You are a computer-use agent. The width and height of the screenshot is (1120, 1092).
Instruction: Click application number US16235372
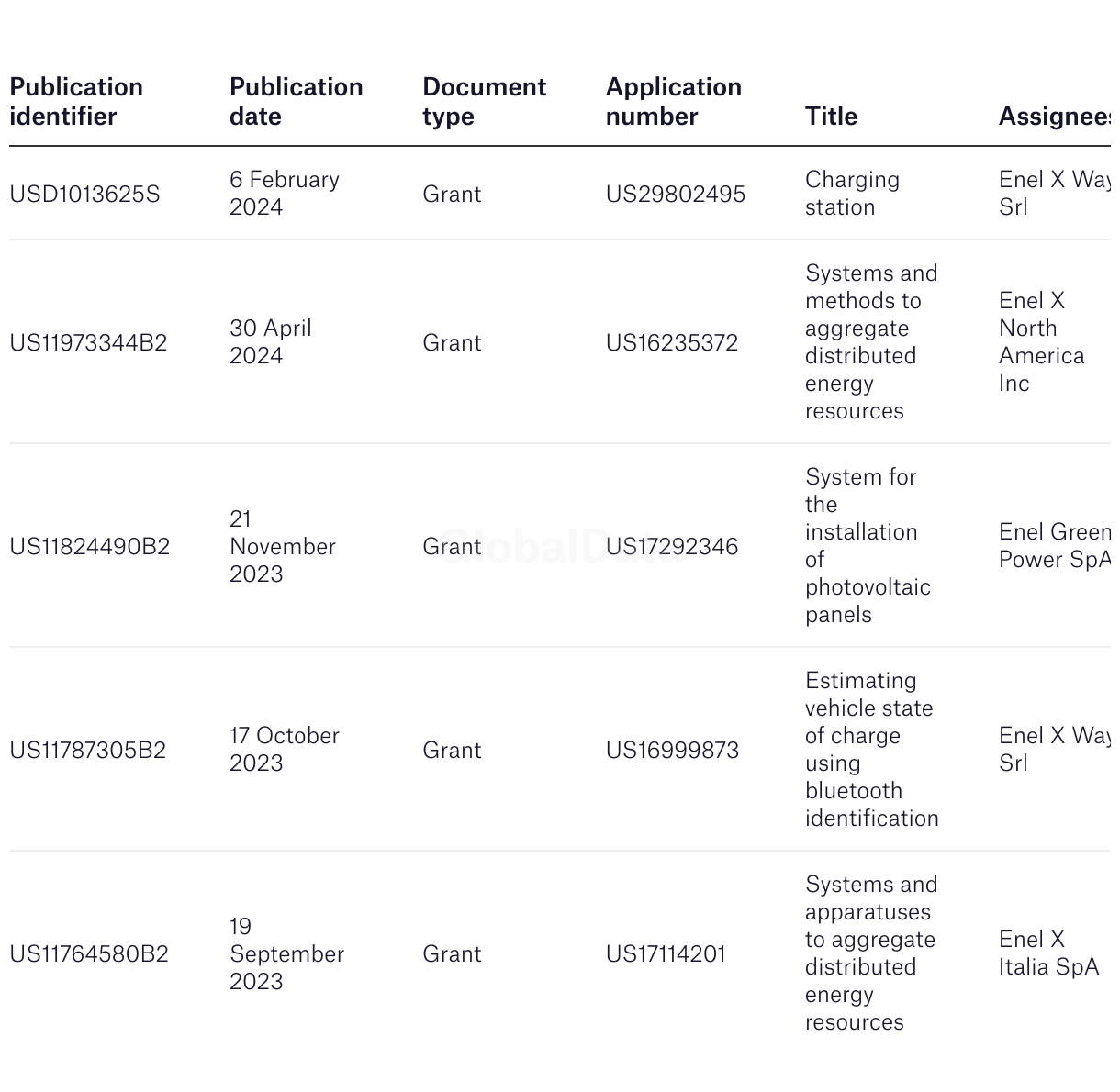coord(672,343)
